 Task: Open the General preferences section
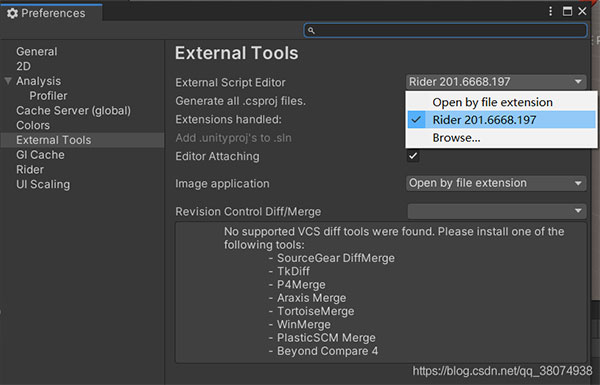(x=37, y=52)
